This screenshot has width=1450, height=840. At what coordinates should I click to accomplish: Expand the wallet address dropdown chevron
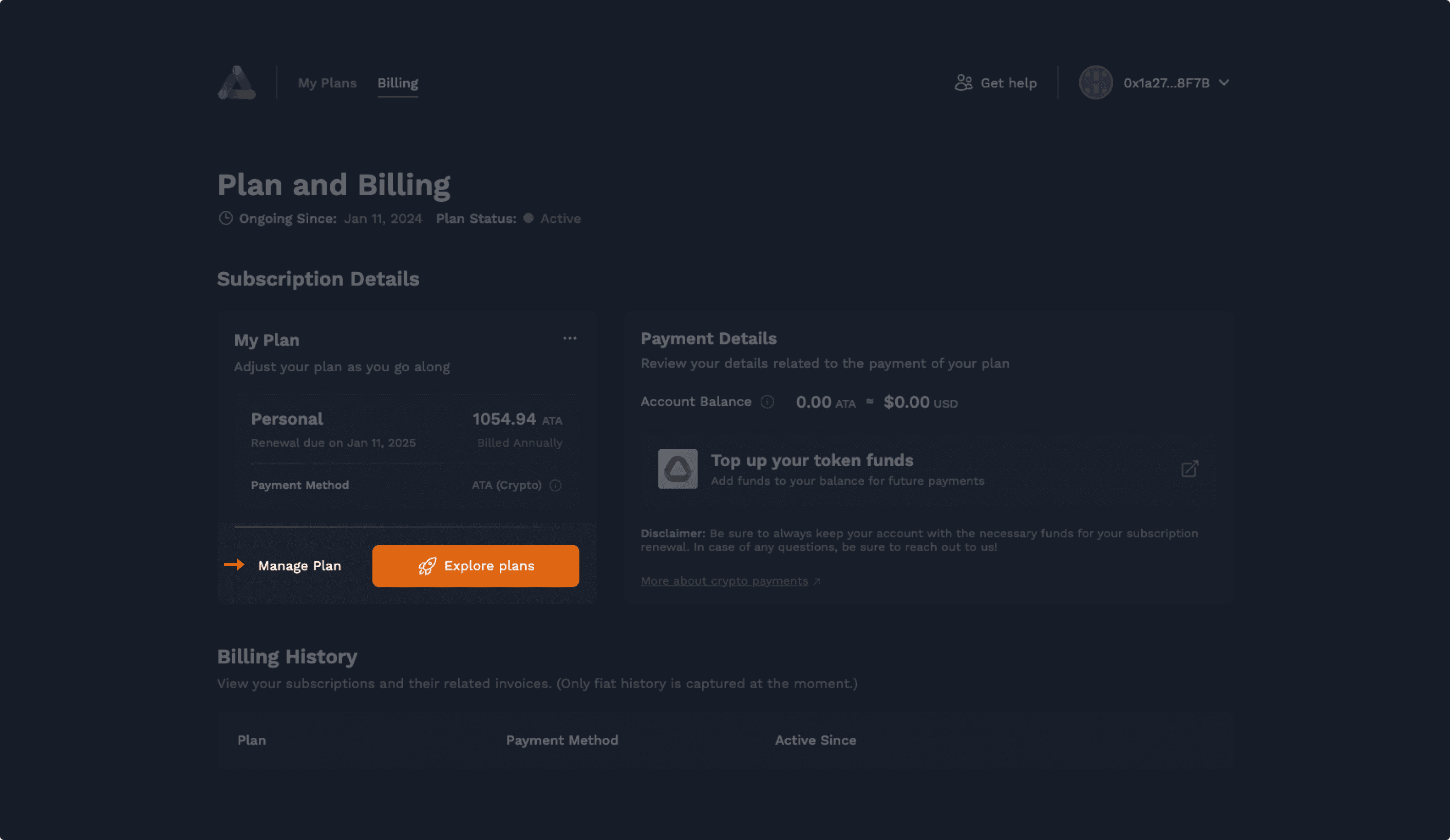1224,83
